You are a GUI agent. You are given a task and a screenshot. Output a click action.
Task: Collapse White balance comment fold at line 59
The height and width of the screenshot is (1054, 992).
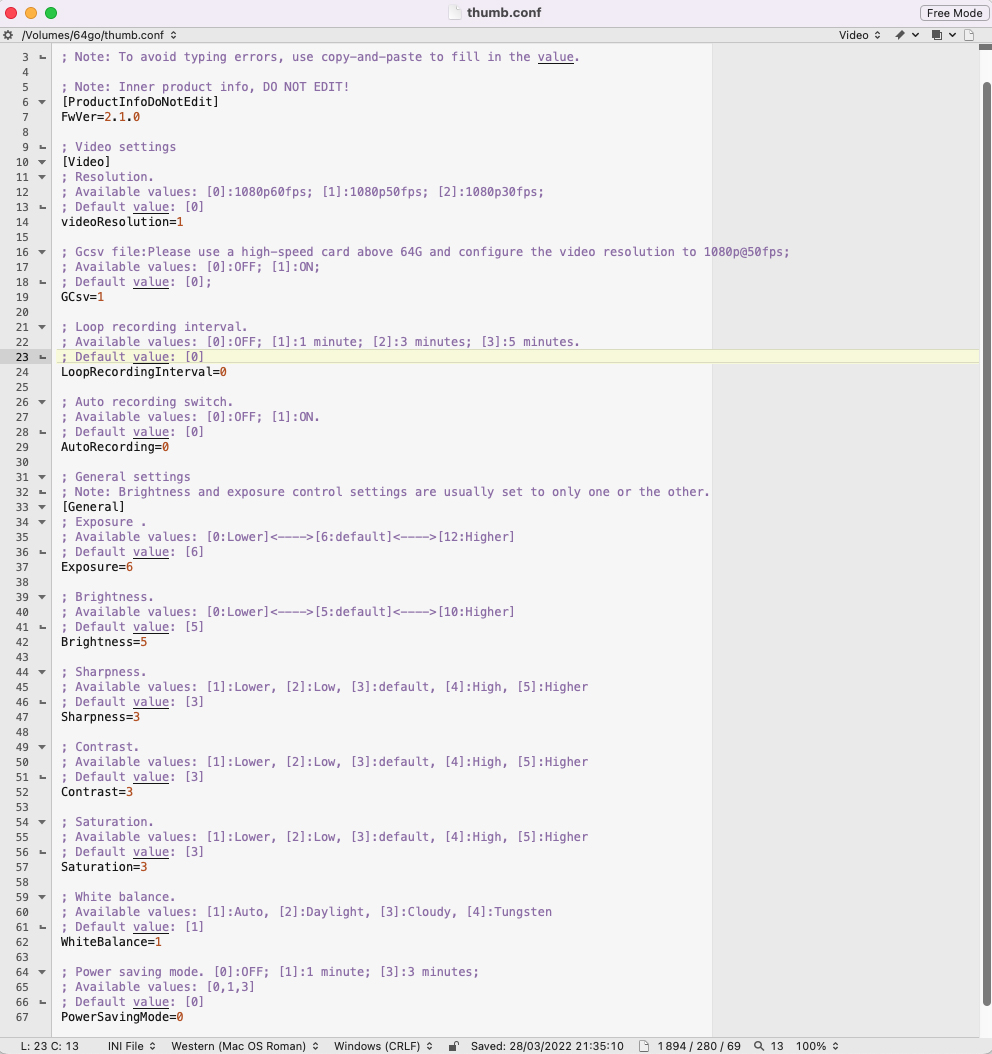(42, 897)
